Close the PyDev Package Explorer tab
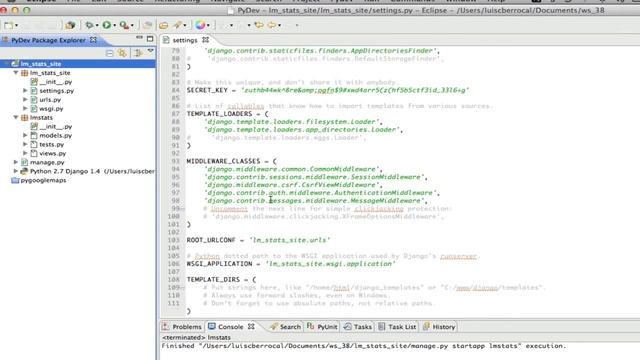 click(93, 40)
